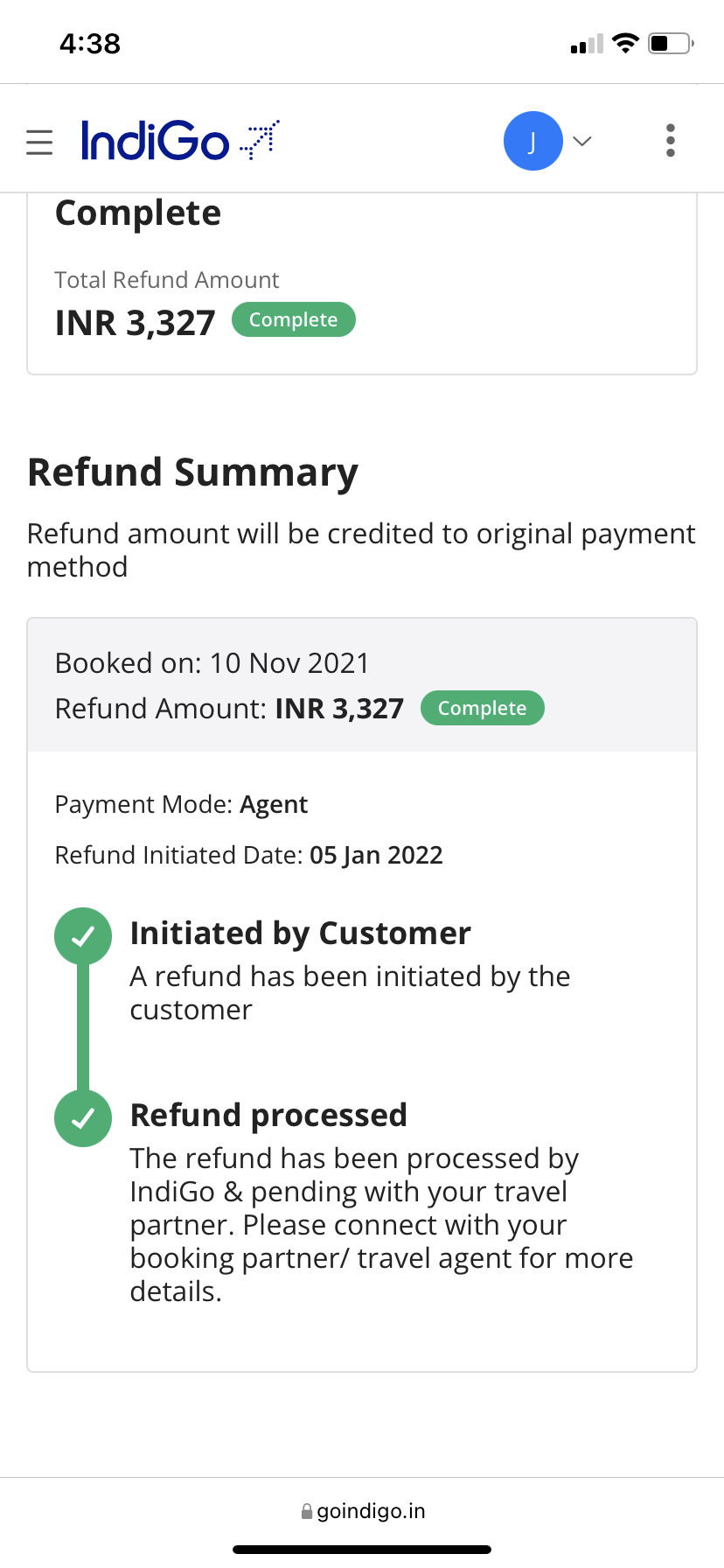Open the blue J profile avatar

(533, 141)
